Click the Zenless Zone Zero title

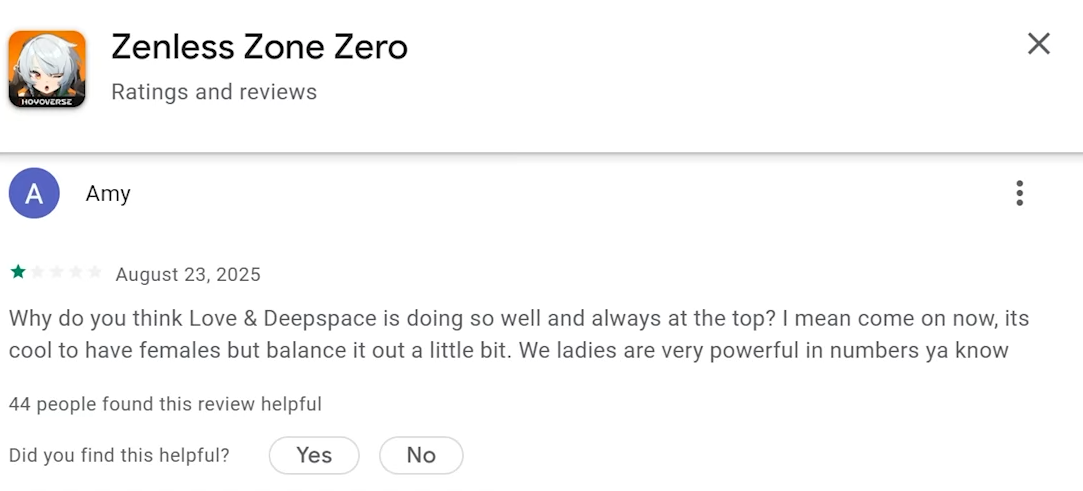coord(260,48)
